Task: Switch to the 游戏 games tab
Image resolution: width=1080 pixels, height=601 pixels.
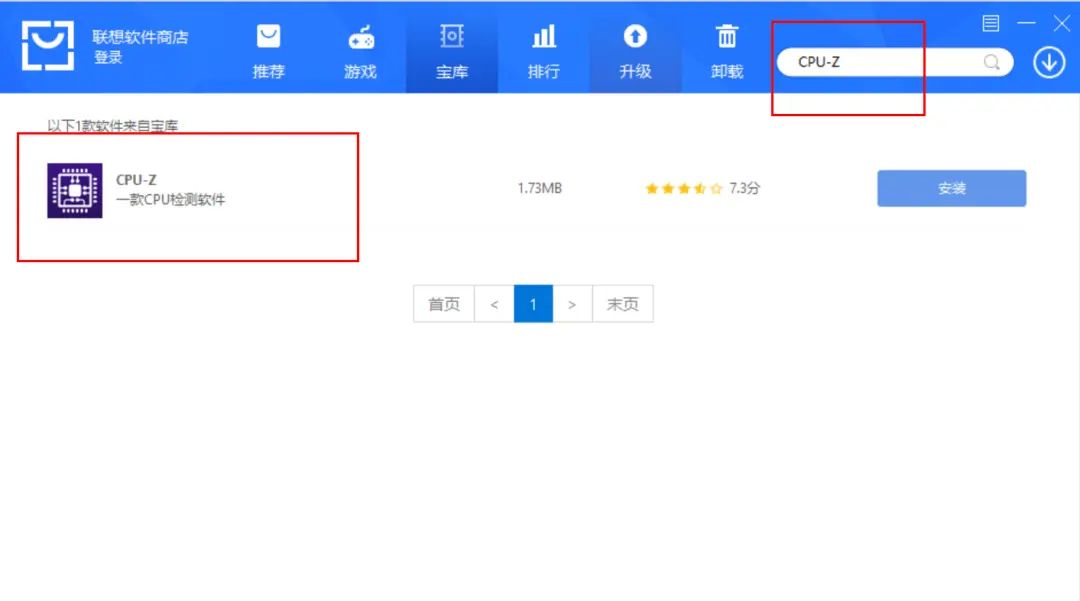Action: click(360, 52)
